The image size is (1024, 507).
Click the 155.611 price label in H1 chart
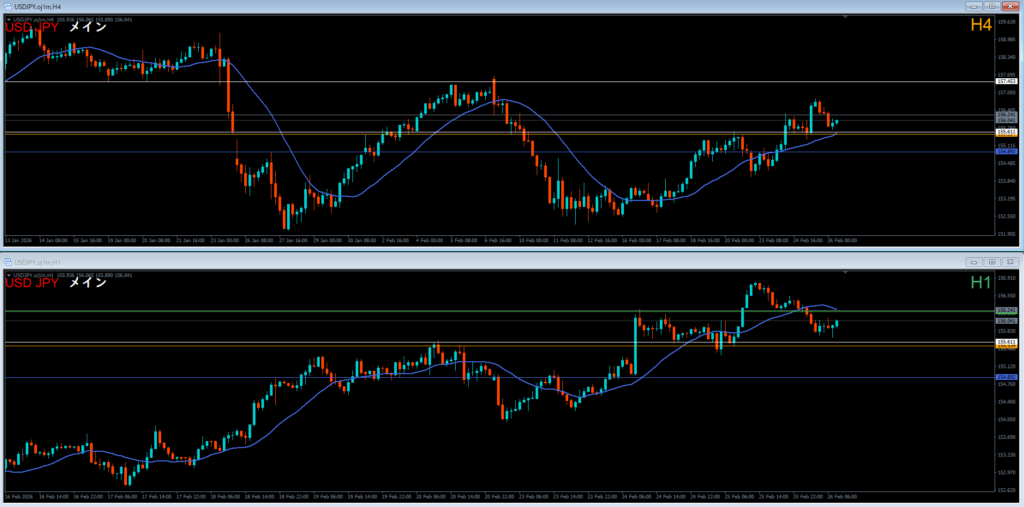[1006, 342]
